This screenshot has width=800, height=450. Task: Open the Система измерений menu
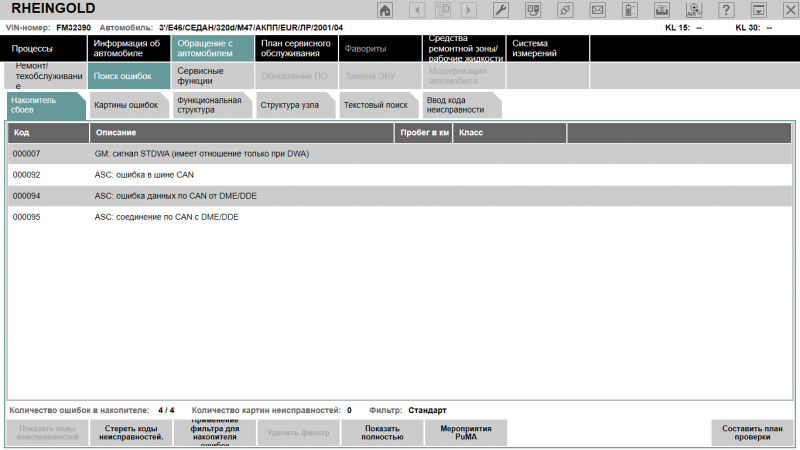point(547,48)
